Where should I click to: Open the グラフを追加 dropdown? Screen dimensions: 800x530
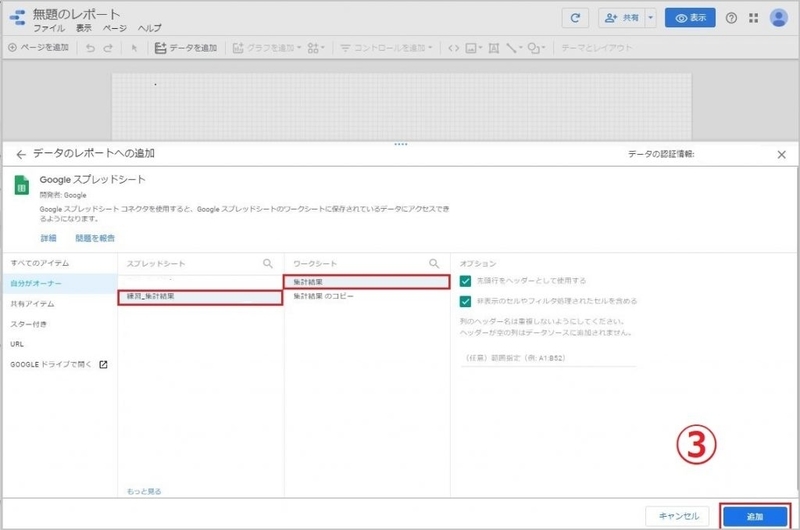267,48
